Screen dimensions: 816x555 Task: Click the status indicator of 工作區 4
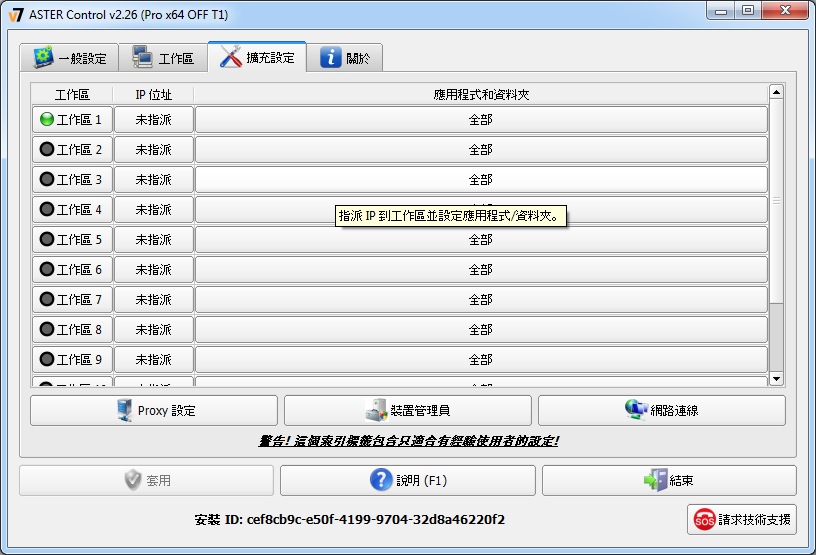click(x=47, y=209)
